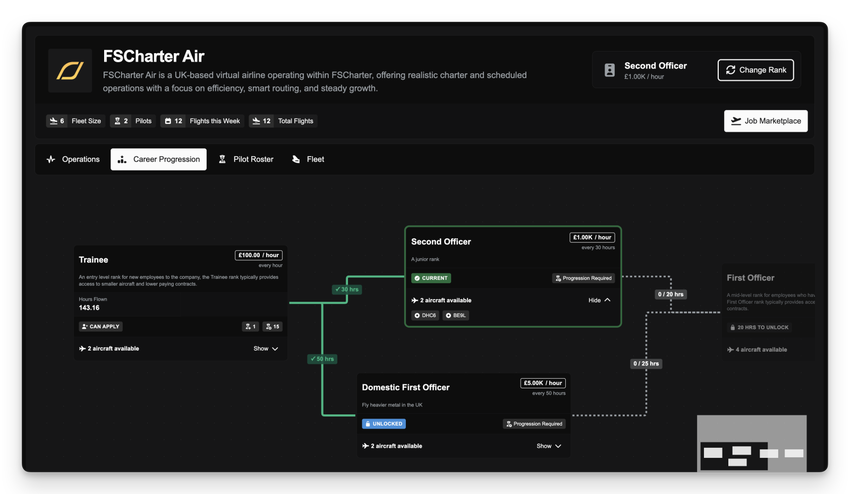Expand Trainee aircraft list with Show
850x494 pixels.
(x=266, y=349)
